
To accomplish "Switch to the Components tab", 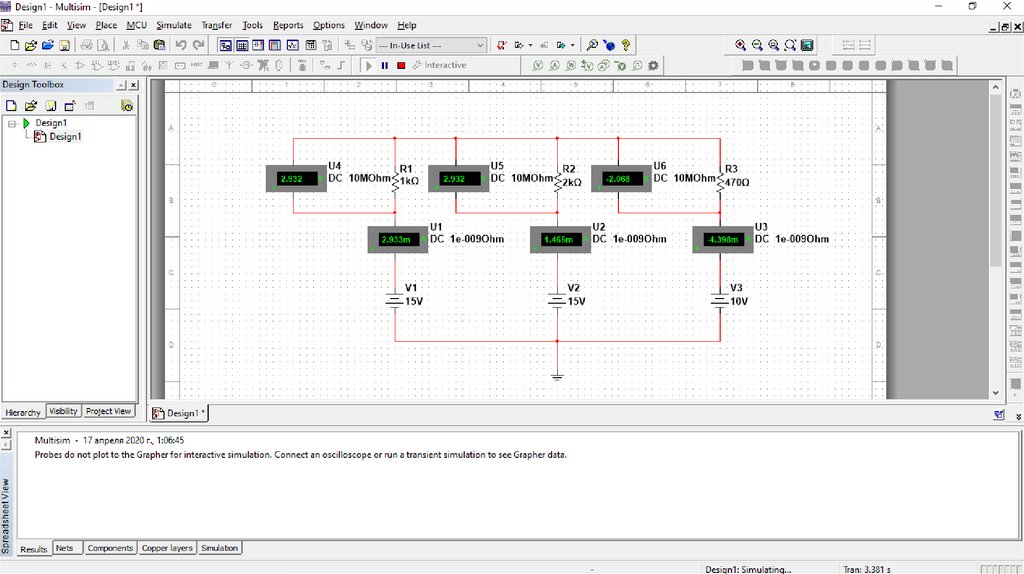I will pos(109,548).
